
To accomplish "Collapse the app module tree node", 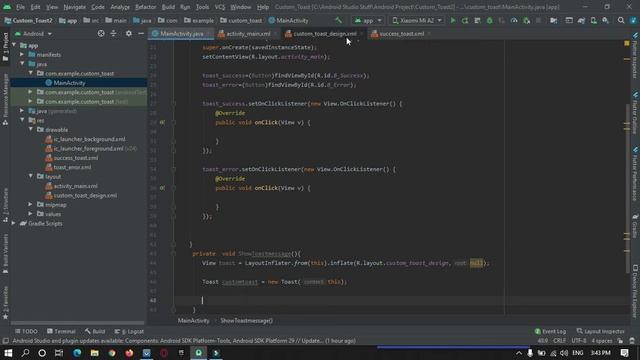I will (15, 45).
